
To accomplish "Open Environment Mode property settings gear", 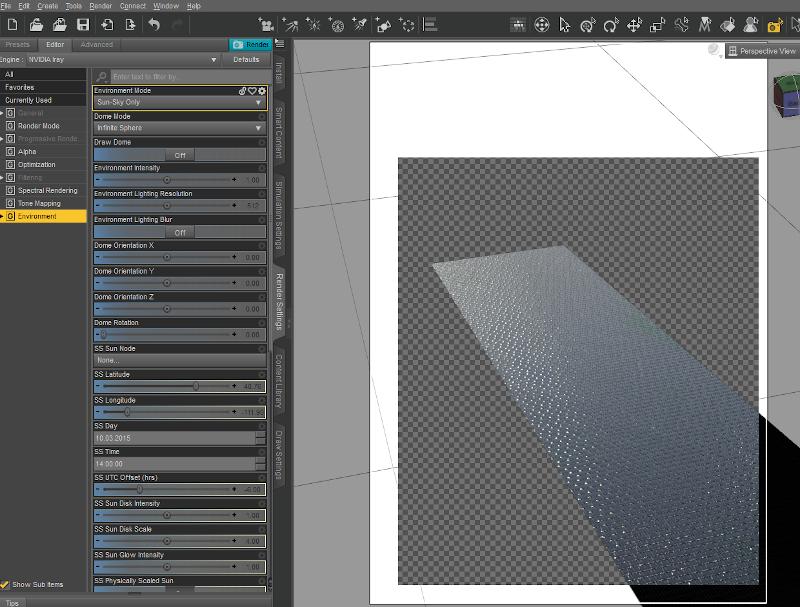I will [x=262, y=91].
